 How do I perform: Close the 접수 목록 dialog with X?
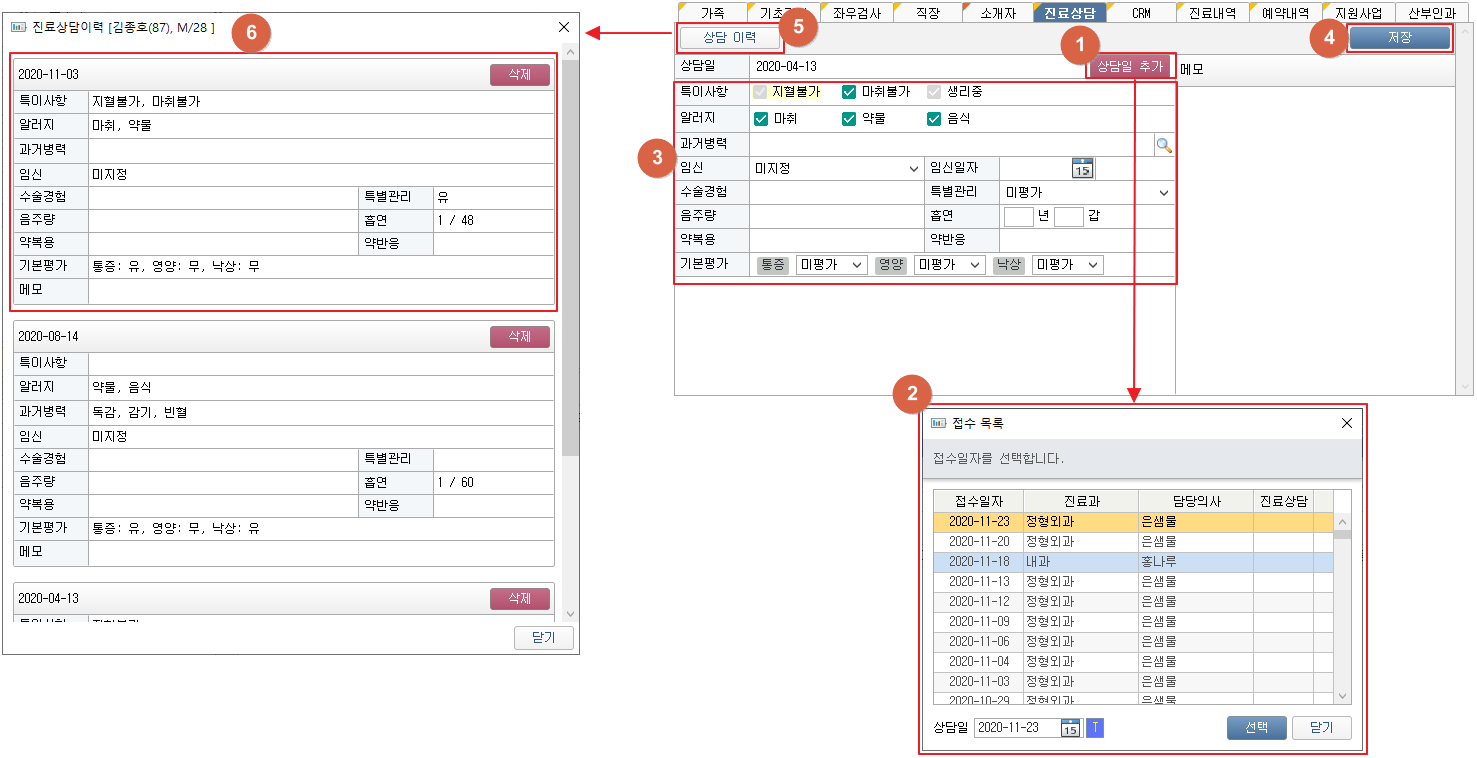tap(1346, 423)
